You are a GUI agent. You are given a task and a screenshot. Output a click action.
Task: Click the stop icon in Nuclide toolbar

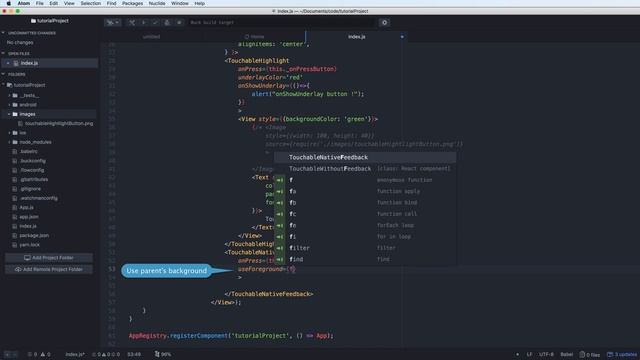click(179, 22)
